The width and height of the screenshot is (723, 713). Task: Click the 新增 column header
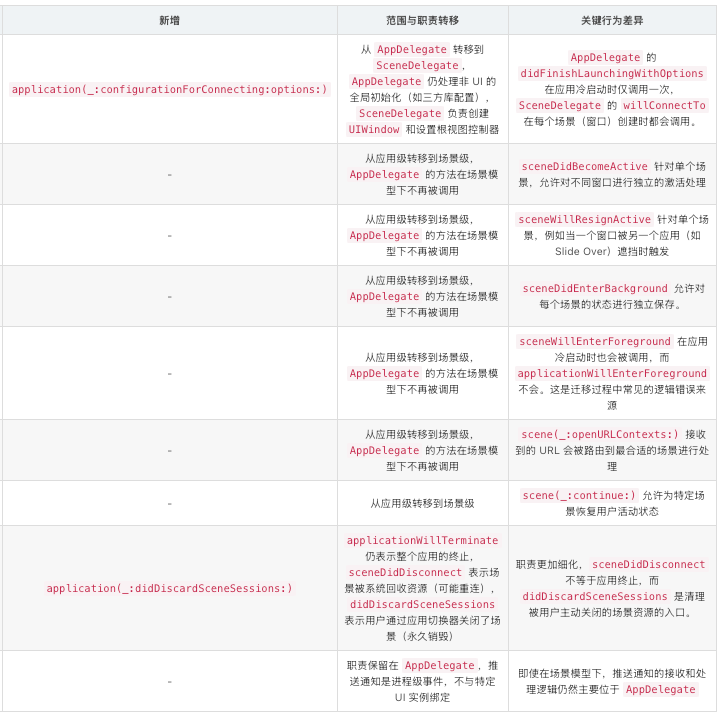[x=169, y=20]
